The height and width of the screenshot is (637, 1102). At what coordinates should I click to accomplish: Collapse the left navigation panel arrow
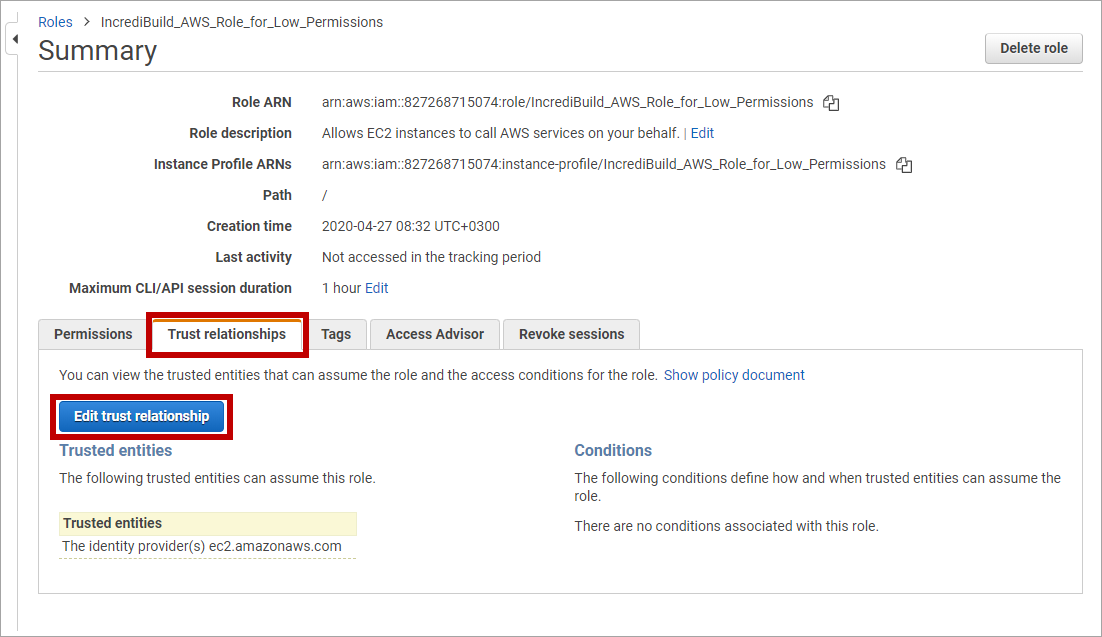15,39
